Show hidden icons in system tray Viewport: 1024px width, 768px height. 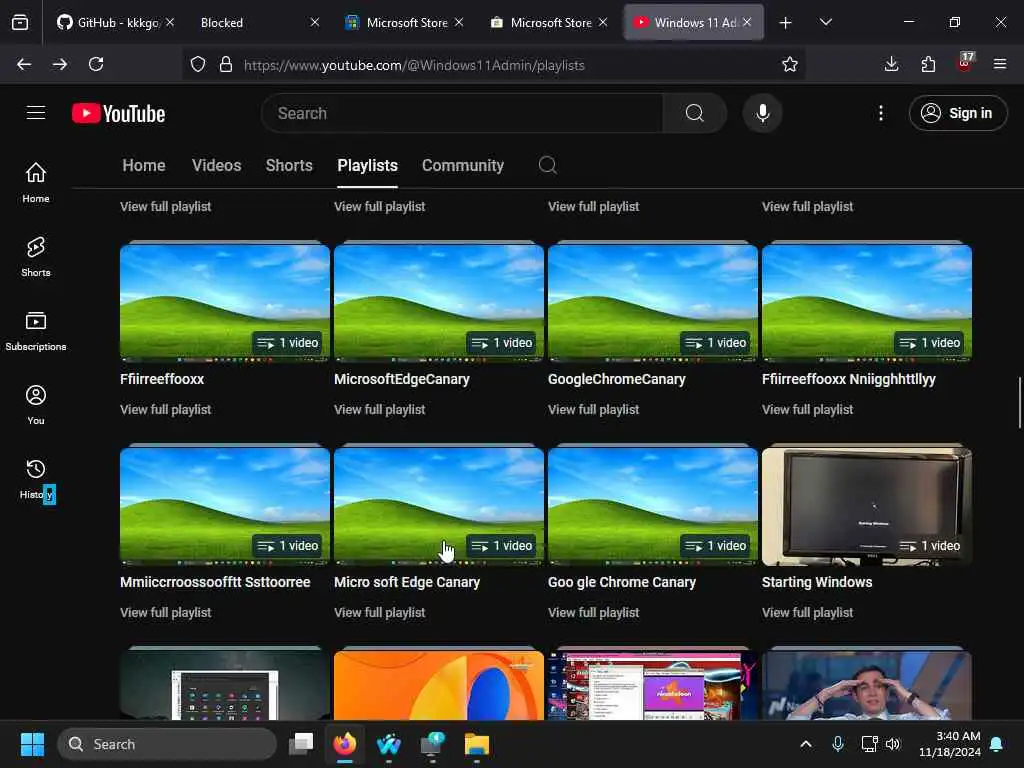click(806, 744)
